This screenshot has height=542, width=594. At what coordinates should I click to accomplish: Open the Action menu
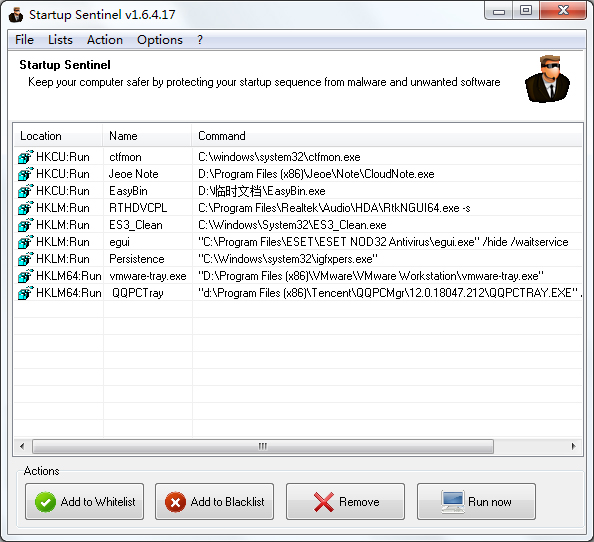pyautogui.click(x=105, y=40)
